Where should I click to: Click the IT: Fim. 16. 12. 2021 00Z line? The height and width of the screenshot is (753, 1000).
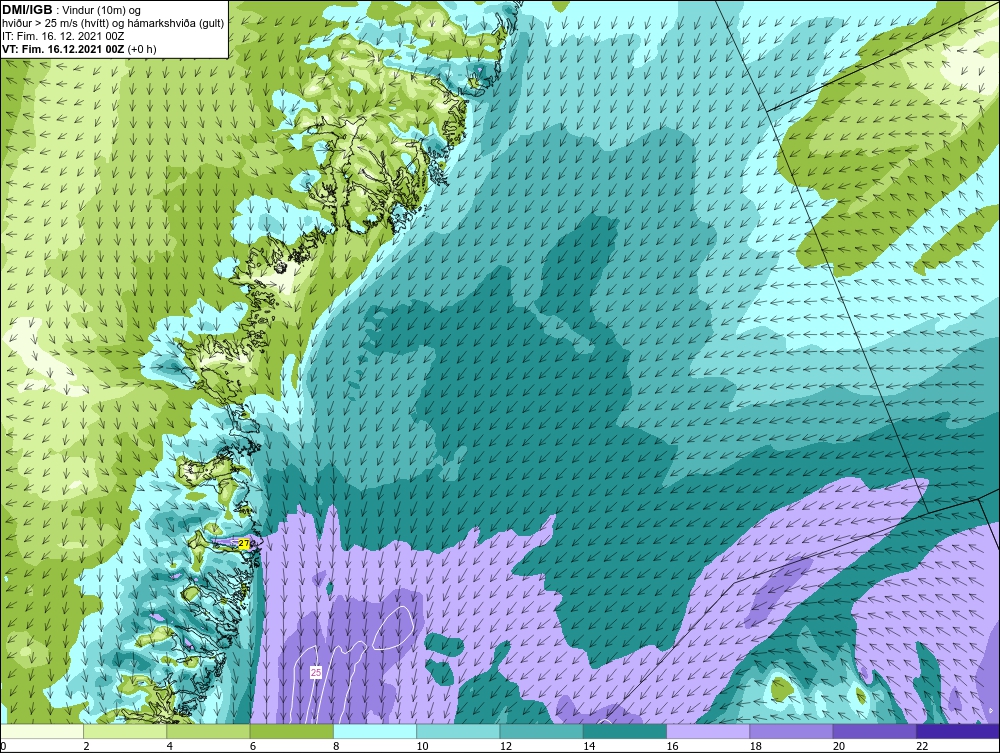[x=63, y=36]
